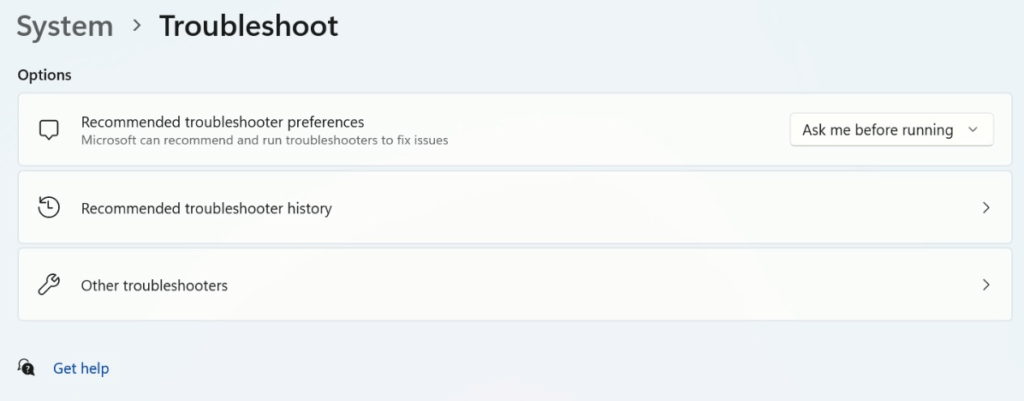Click the clock history icon
Screen dimensions: 1024x401
48,208
